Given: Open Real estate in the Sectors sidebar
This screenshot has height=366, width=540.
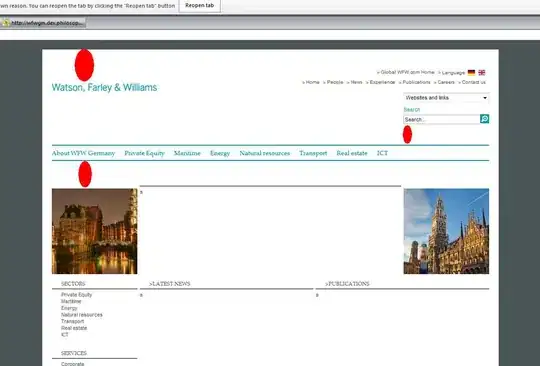Looking at the screenshot, I should [x=74, y=328].
